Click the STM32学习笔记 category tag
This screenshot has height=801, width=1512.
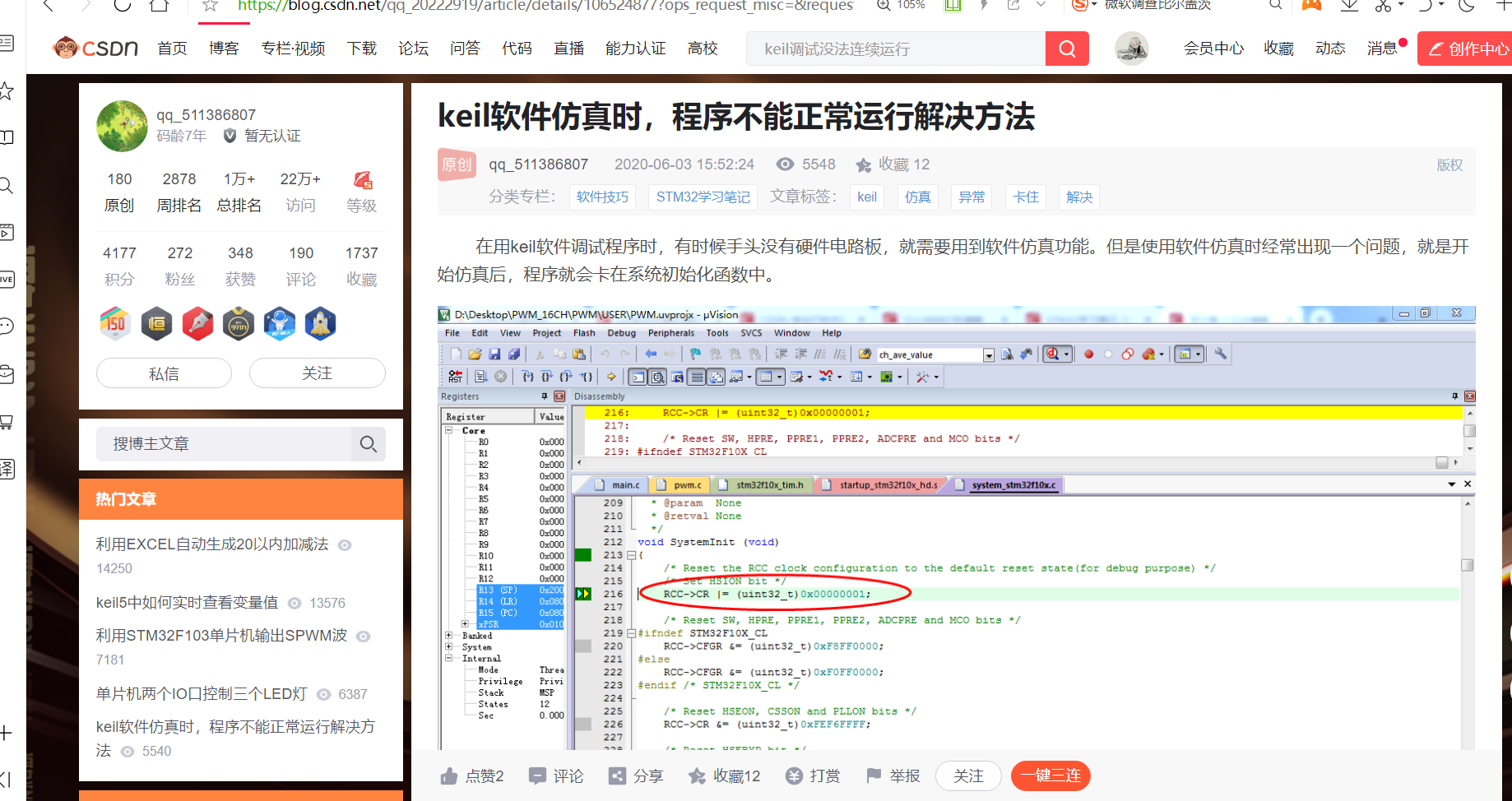click(x=703, y=197)
